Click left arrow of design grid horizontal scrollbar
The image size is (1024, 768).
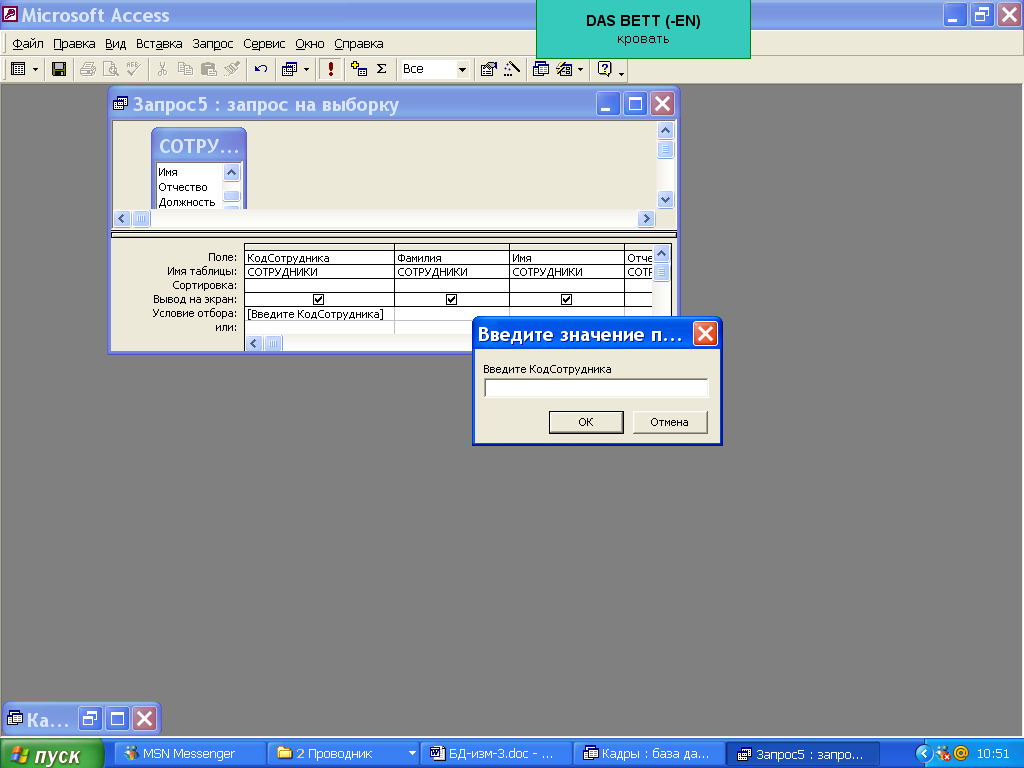(x=254, y=344)
